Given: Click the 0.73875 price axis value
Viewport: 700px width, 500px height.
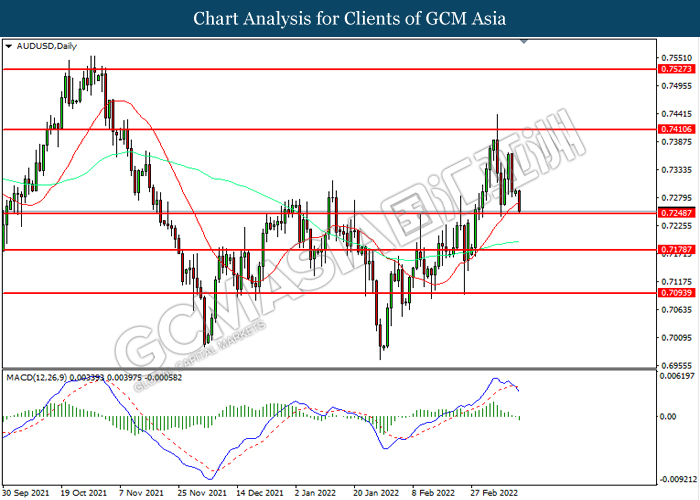Looking at the screenshot, I should pyautogui.click(x=677, y=142).
